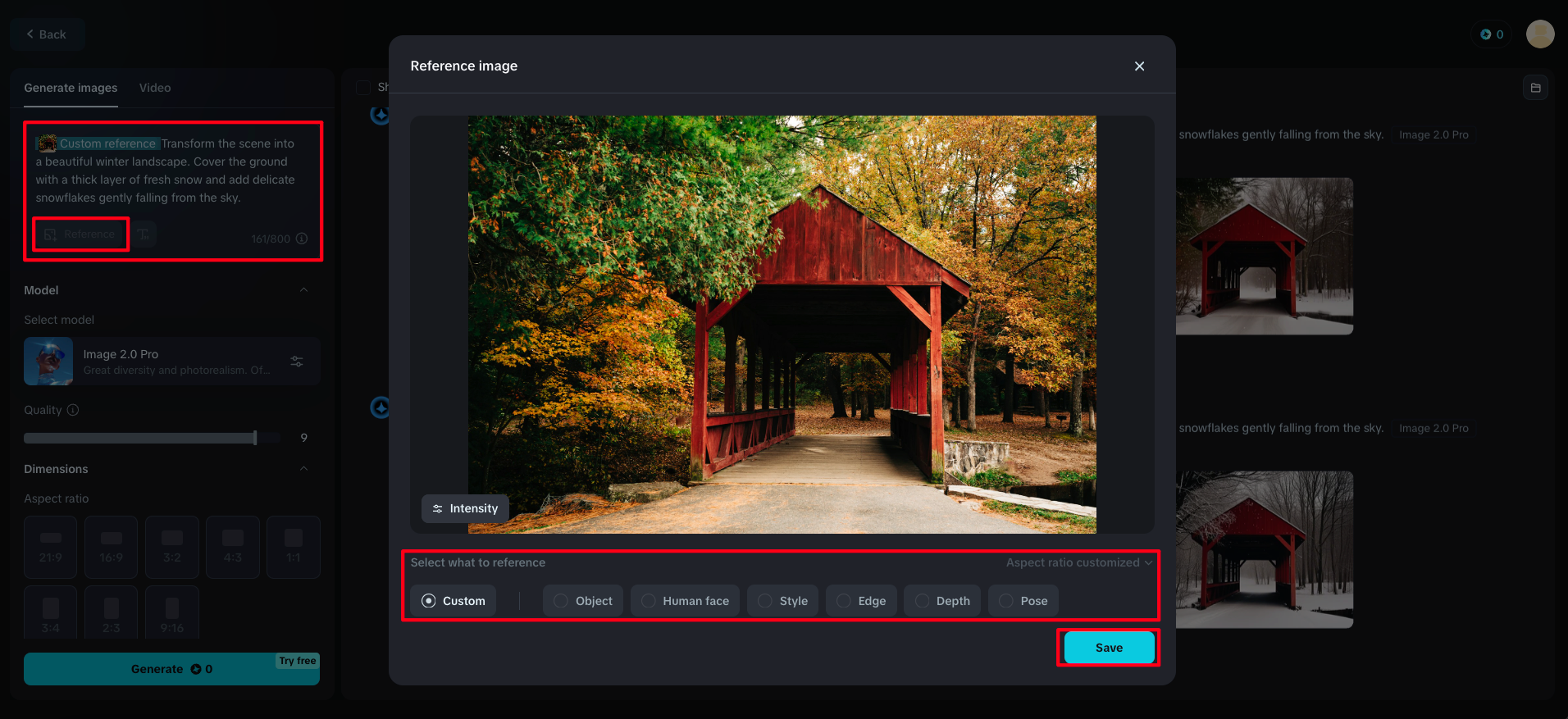Adjust the Quality slider

[153, 438]
